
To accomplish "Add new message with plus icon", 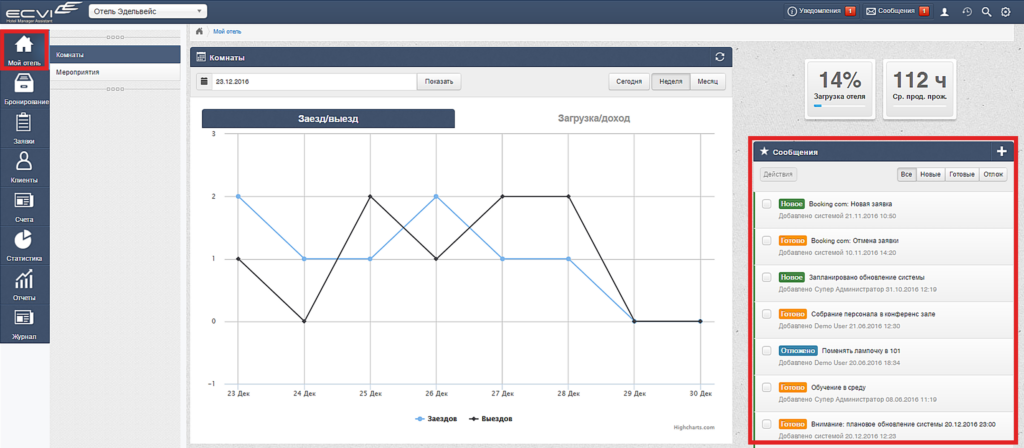I will click(x=1002, y=152).
